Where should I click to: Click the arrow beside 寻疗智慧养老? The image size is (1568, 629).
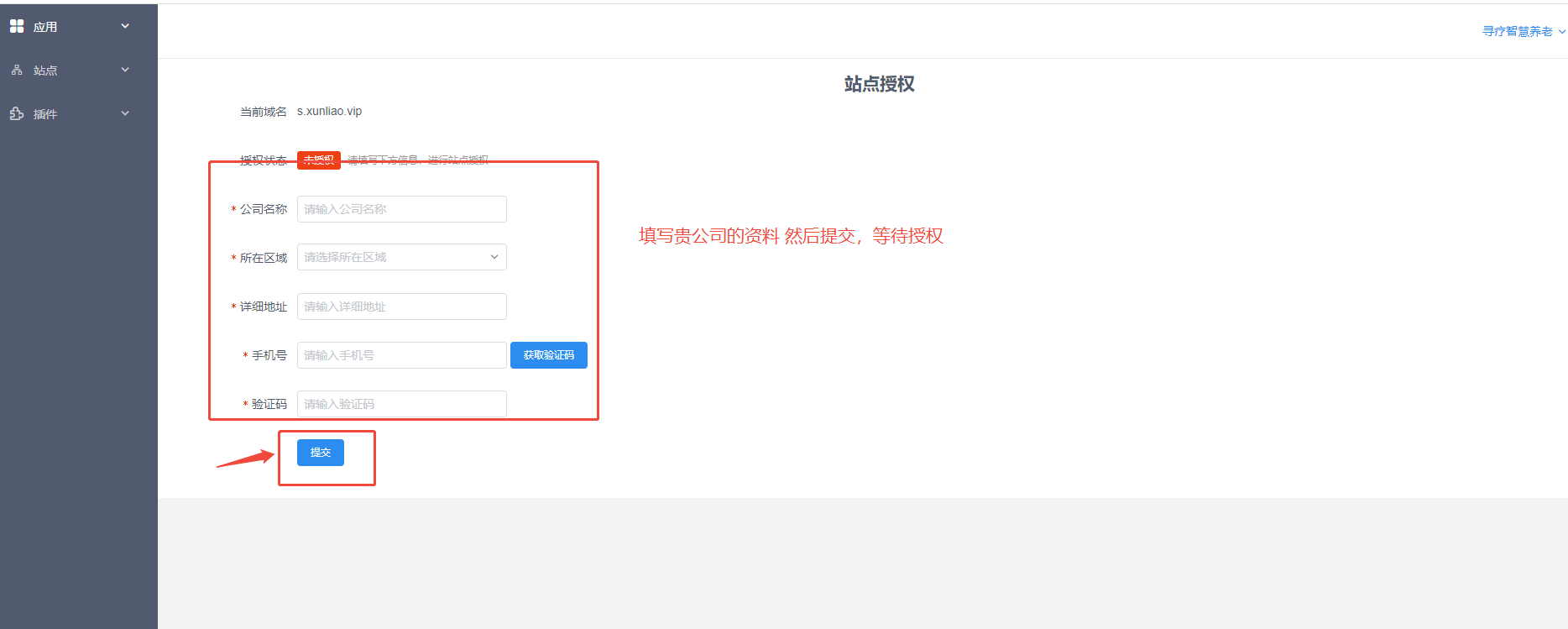pyautogui.click(x=1561, y=32)
